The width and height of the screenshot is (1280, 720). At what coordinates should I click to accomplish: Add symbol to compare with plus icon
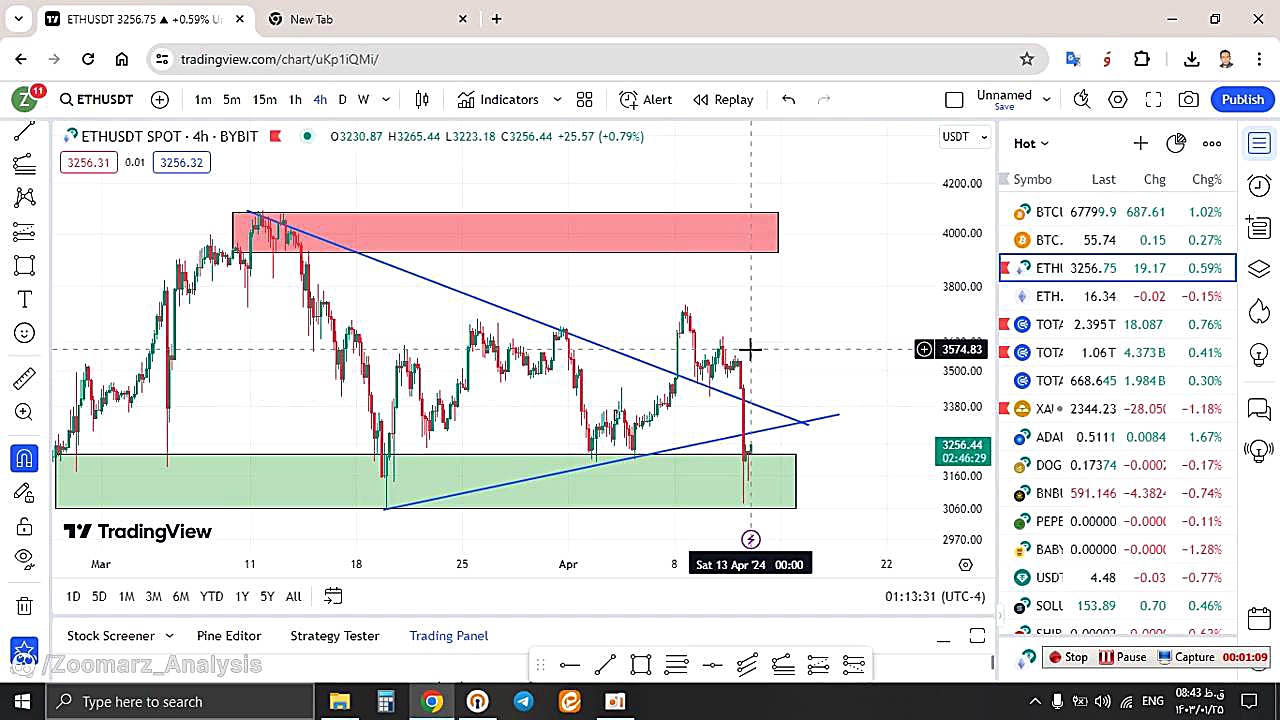pyautogui.click(x=160, y=99)
